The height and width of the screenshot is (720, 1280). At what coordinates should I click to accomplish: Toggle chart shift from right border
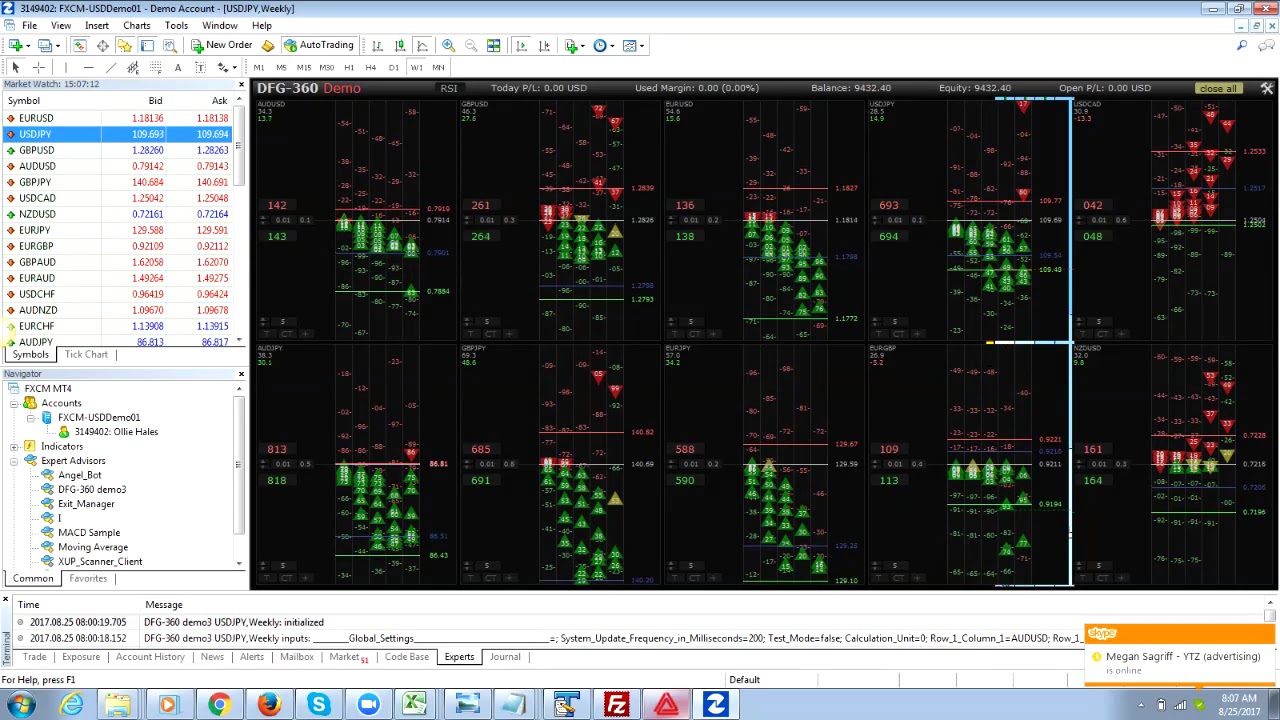(x=544, y=45)
